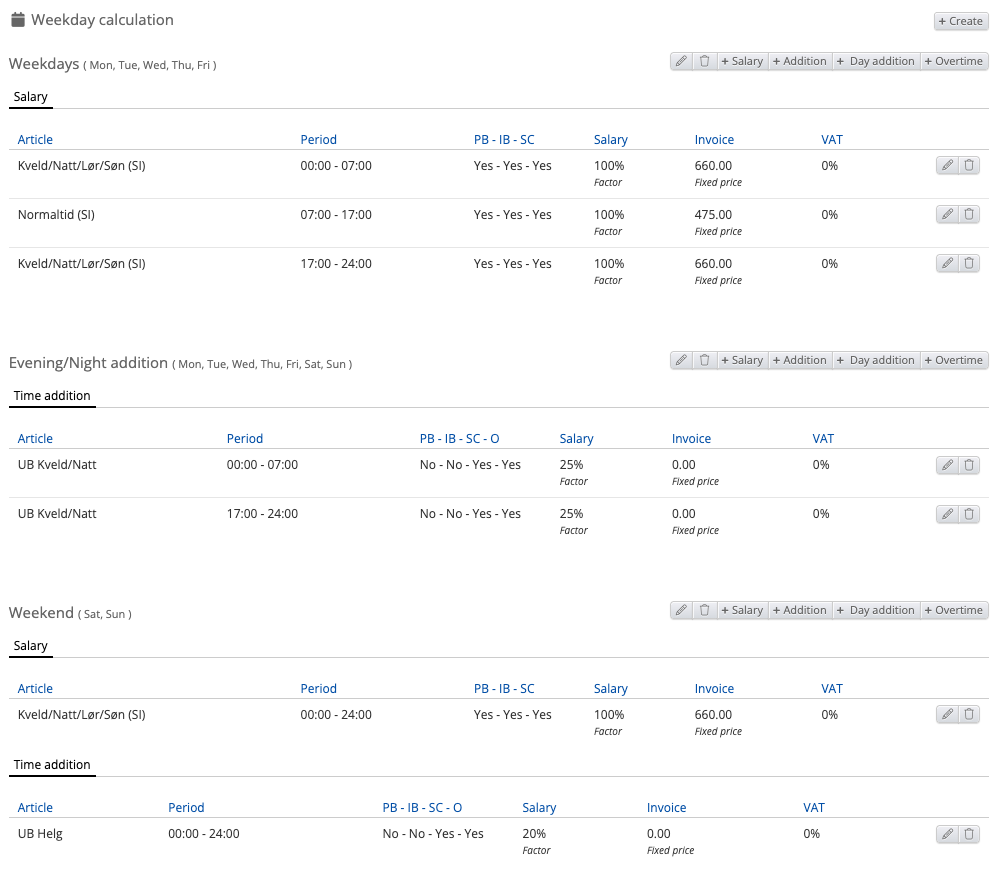Edit the Weekdays group with pencil icon
The image size is (1002, 884).
coord(681,61)
